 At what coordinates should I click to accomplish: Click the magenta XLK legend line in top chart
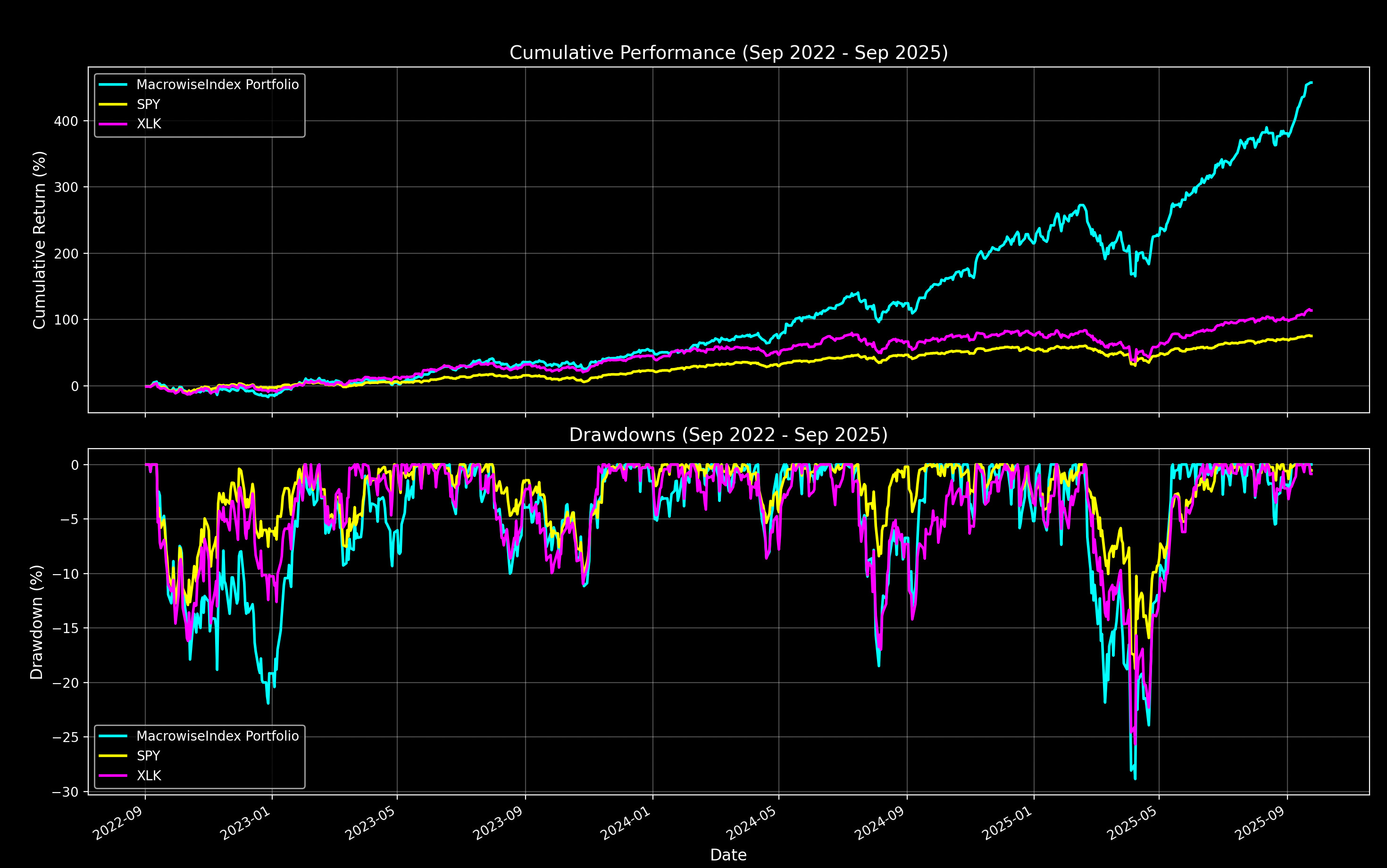click(113, 124)
